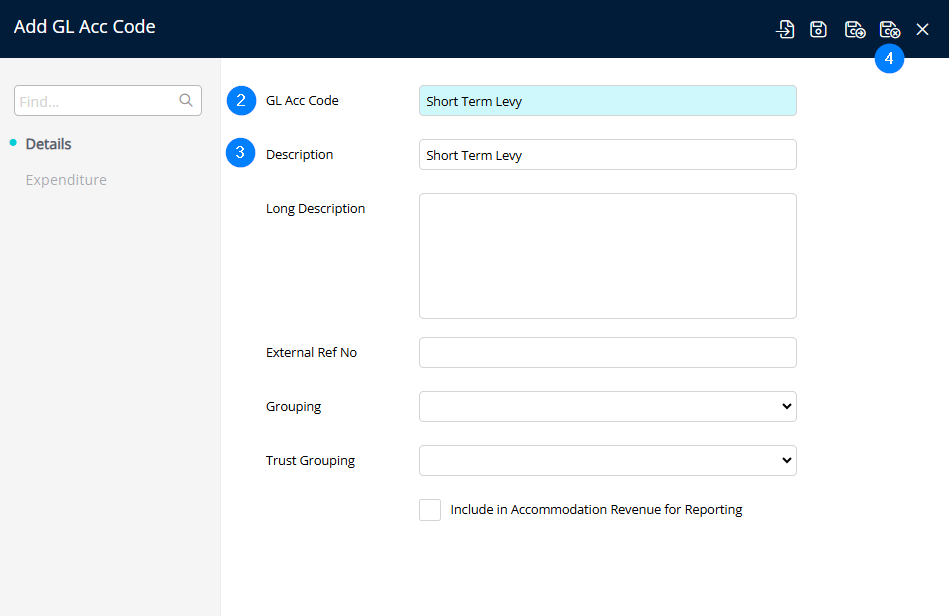Close the Add GL Acc Code form

[922, 29]
